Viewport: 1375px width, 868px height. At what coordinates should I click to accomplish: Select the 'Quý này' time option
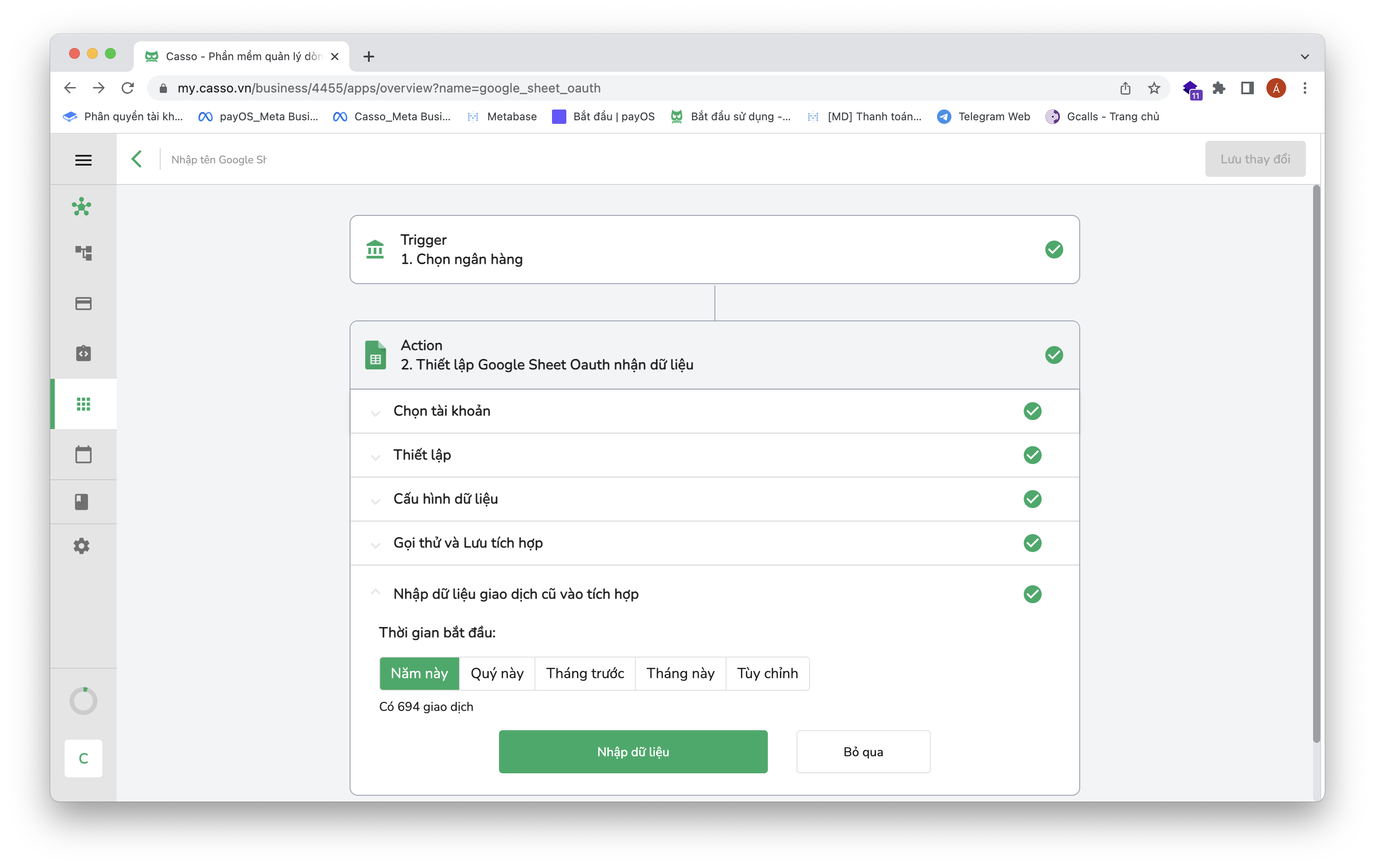tap(497, 673)
